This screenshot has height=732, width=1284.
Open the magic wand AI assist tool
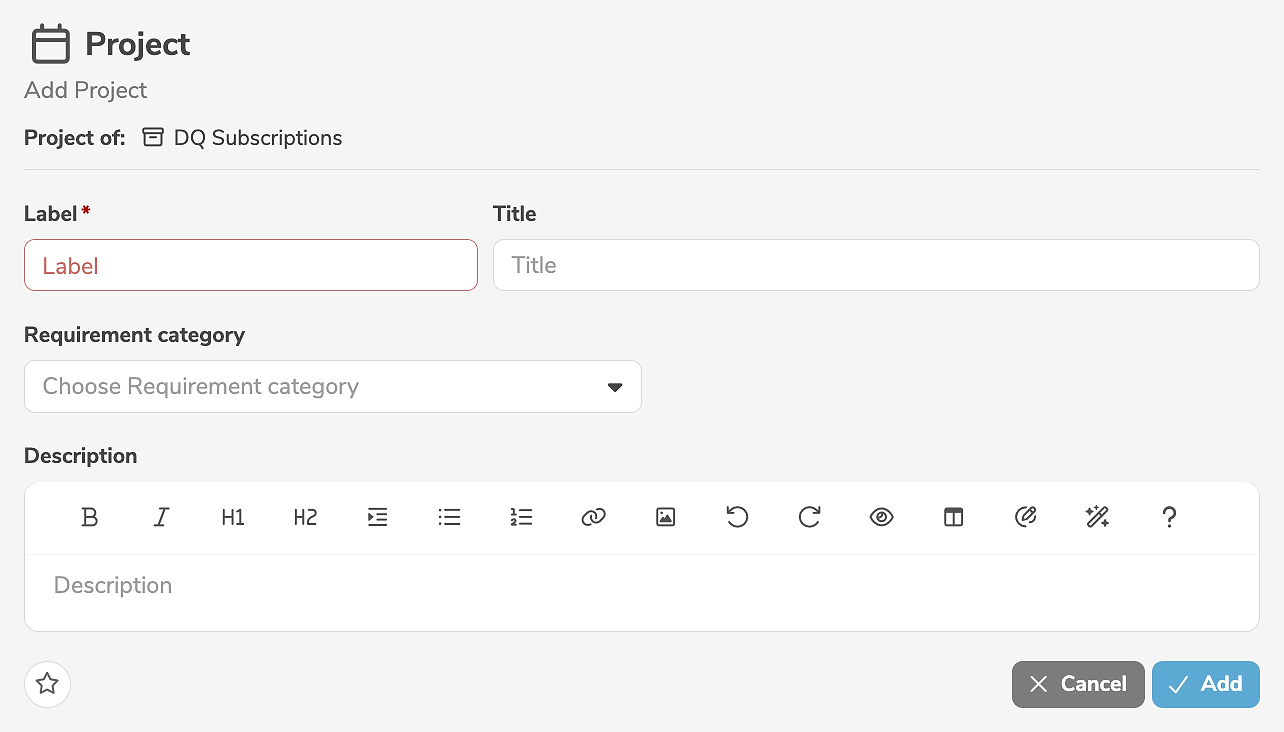(x=1097, y=517)
